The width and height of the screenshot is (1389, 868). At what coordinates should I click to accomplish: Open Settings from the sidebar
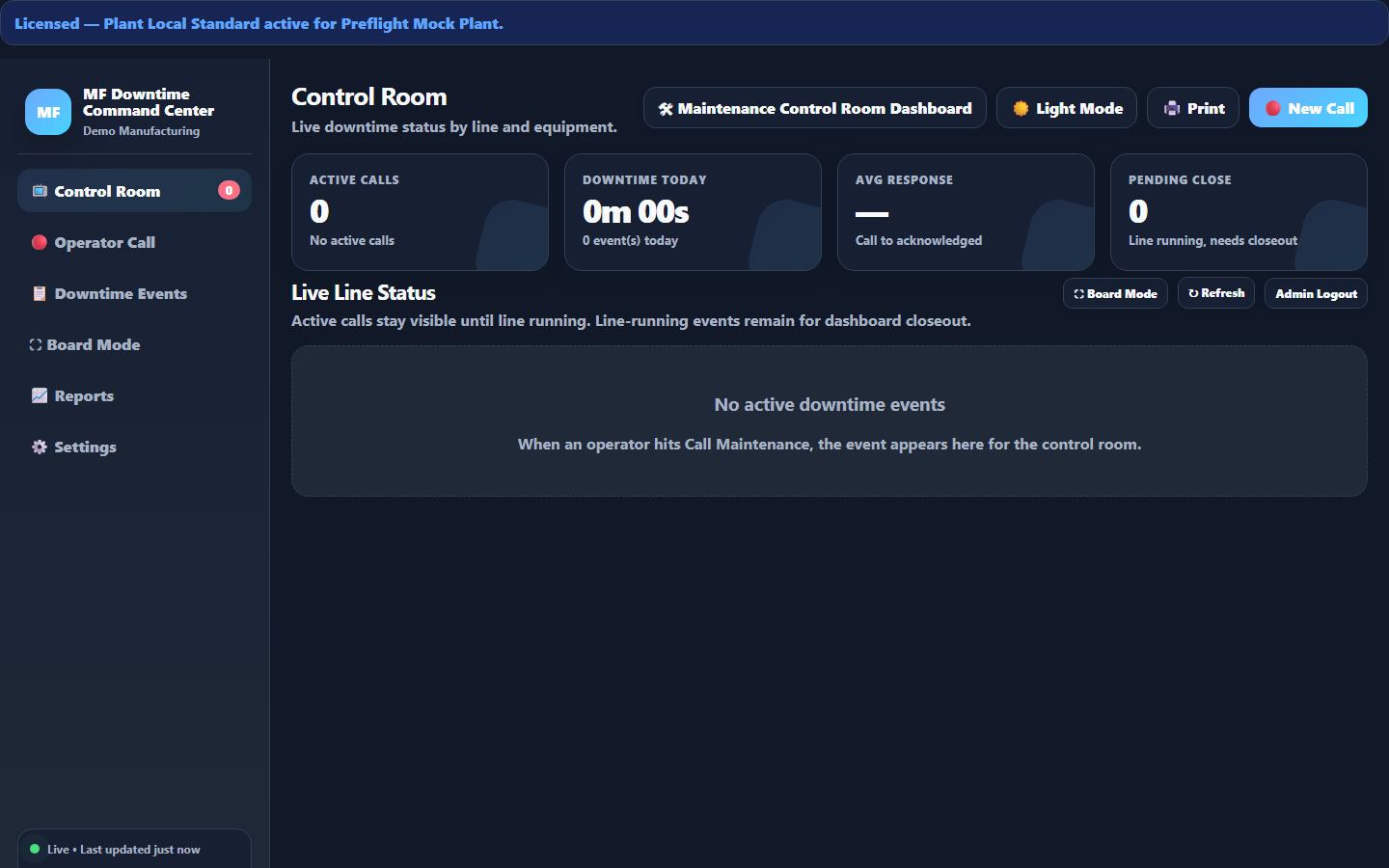click(134, 447)
